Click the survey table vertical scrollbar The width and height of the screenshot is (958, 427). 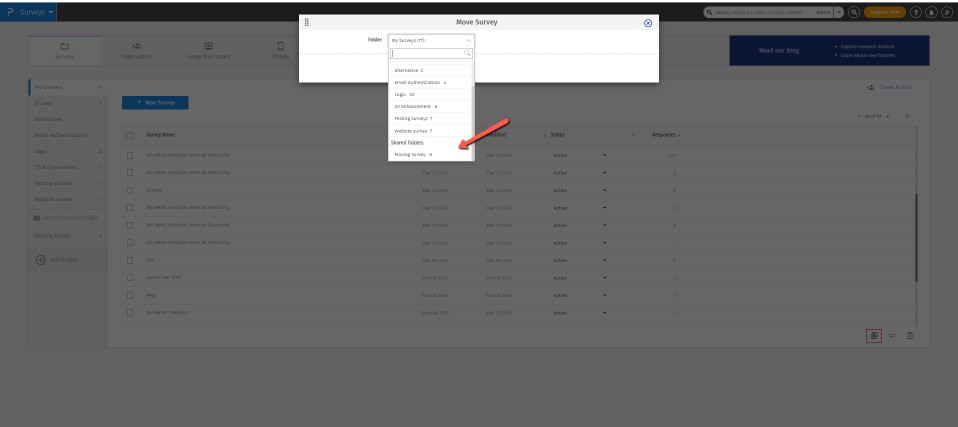coord(916,238)
